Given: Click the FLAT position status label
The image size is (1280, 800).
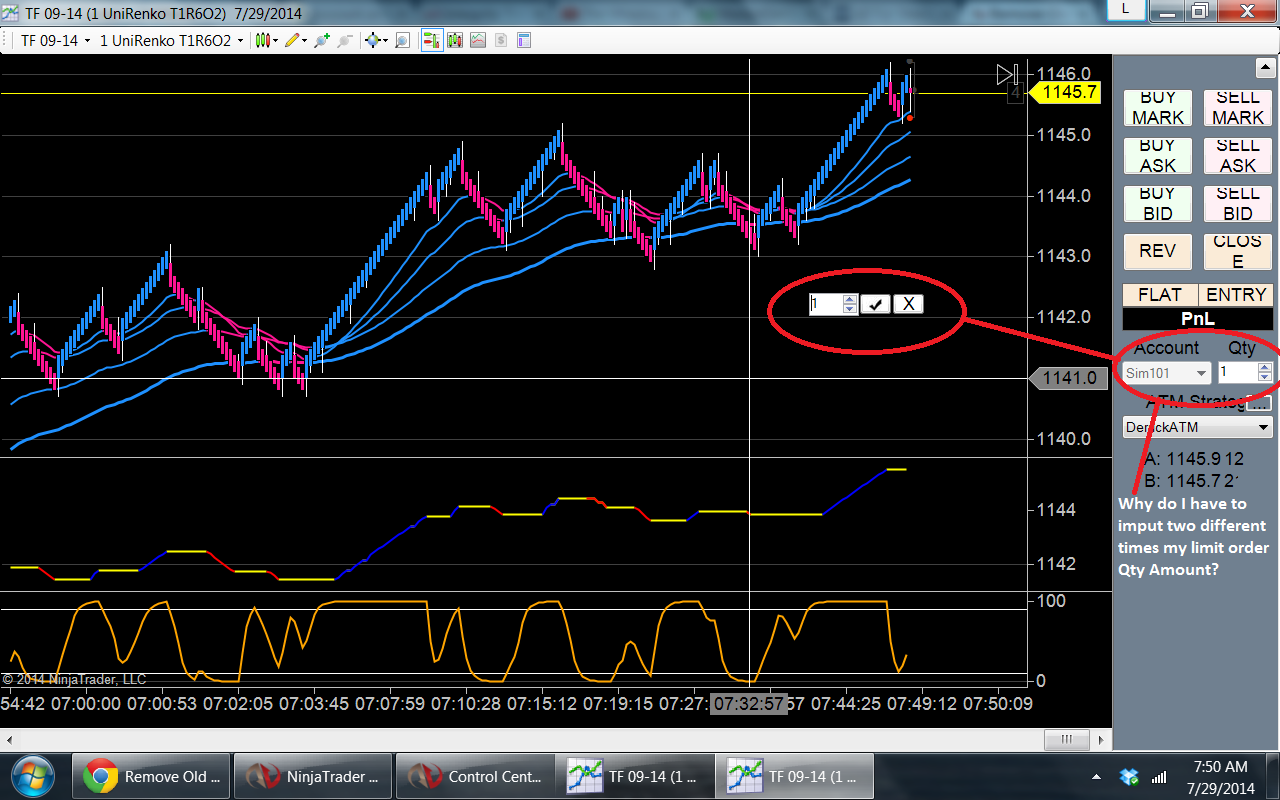Looking at the screenshot, I should point(1159,295).
